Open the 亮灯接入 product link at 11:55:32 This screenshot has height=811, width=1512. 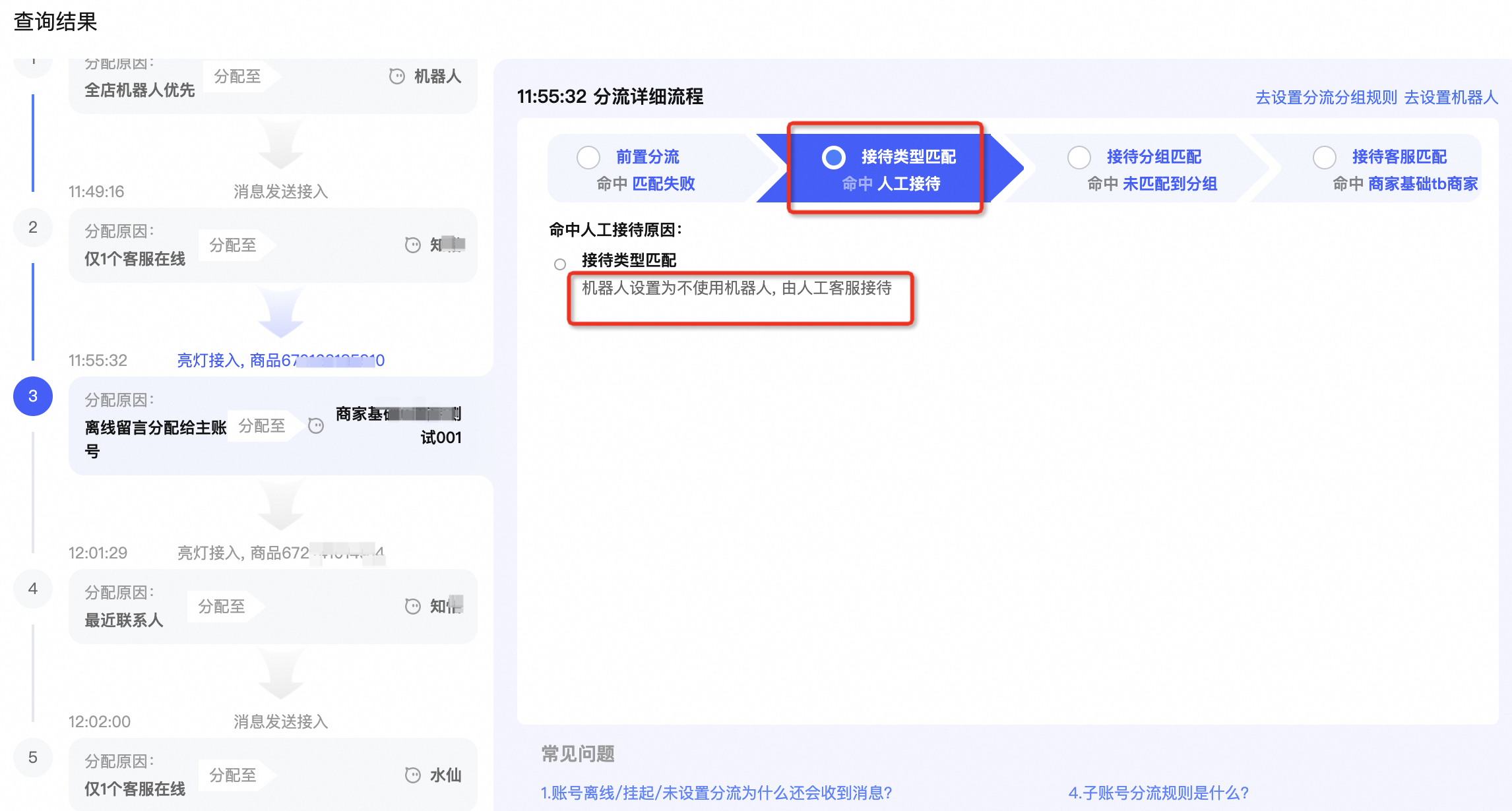(x=281, y=361)
